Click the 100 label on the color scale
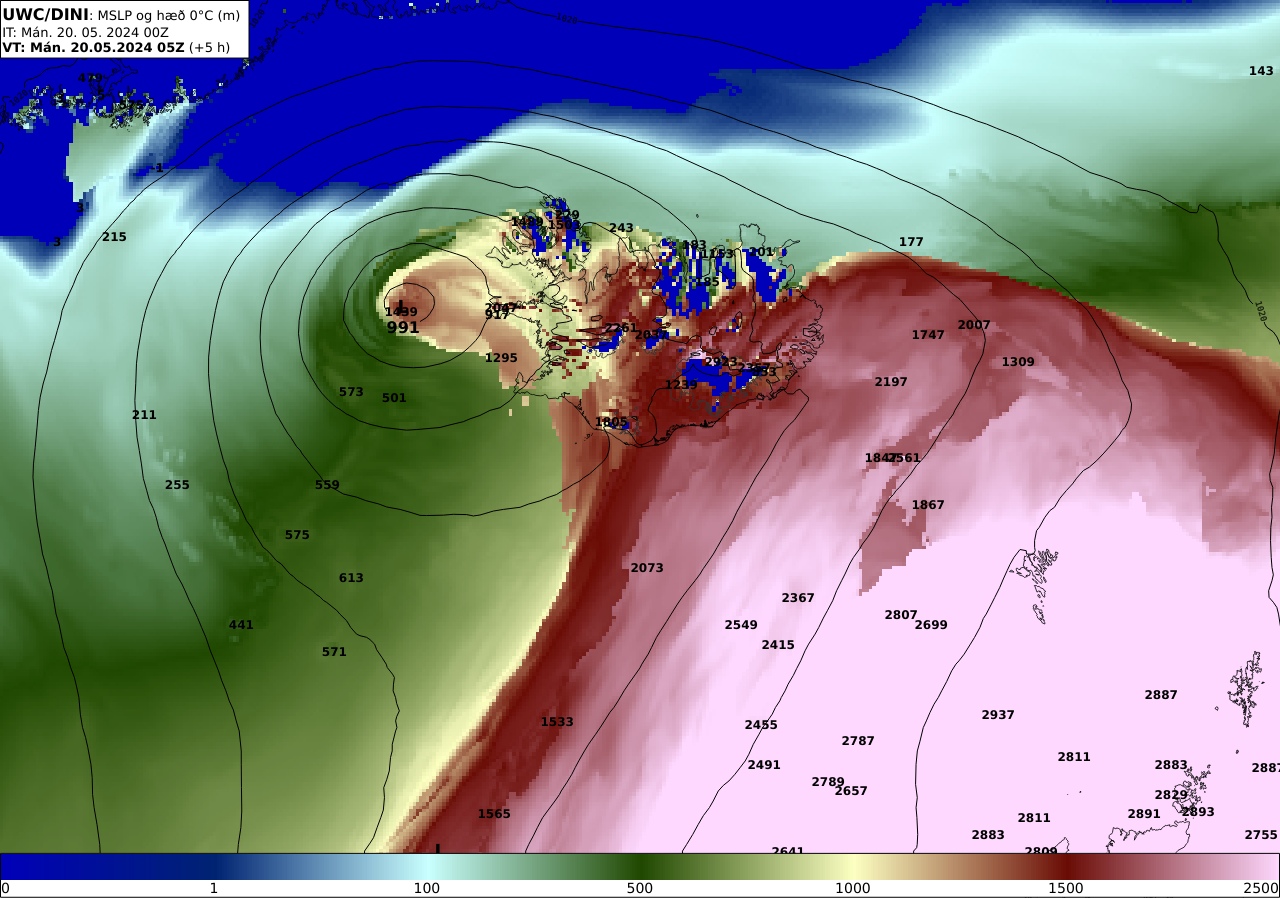The height and width of the screenshot is (898, 1280). 427,888
